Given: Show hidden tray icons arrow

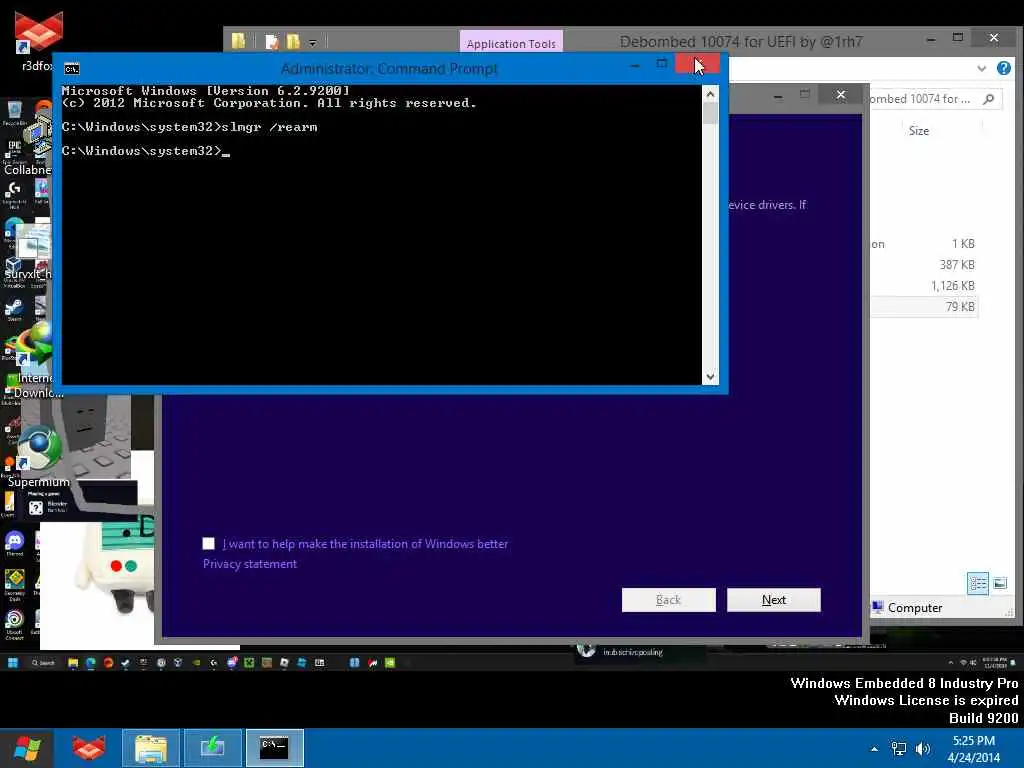Looking at the screenshot, I should coord(874,749).
